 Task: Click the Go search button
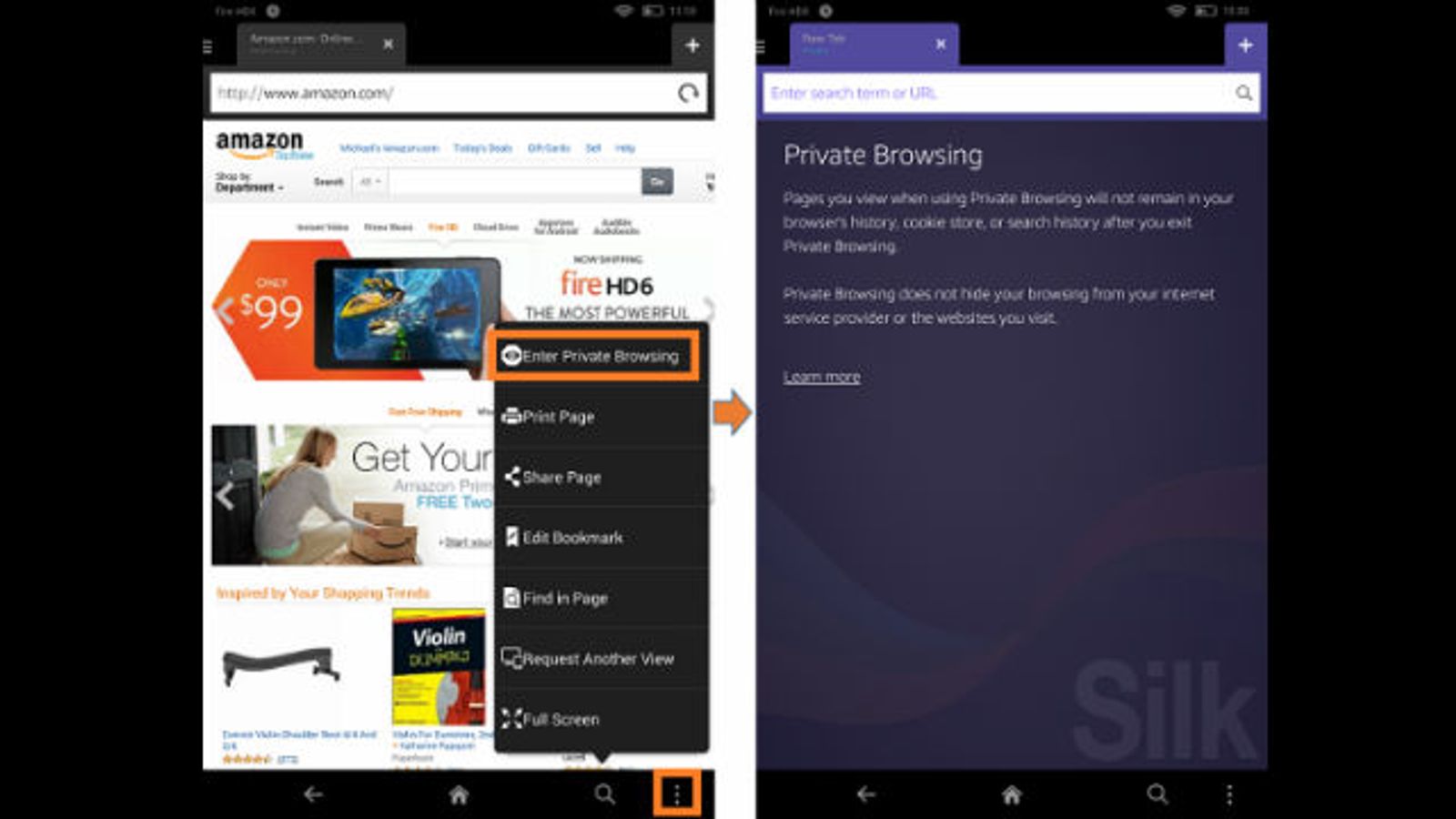tap(657, 182)
